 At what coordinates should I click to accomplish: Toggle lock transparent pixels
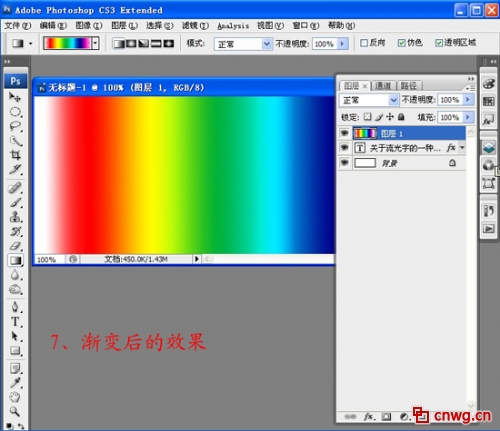click(x=367, y=117)
